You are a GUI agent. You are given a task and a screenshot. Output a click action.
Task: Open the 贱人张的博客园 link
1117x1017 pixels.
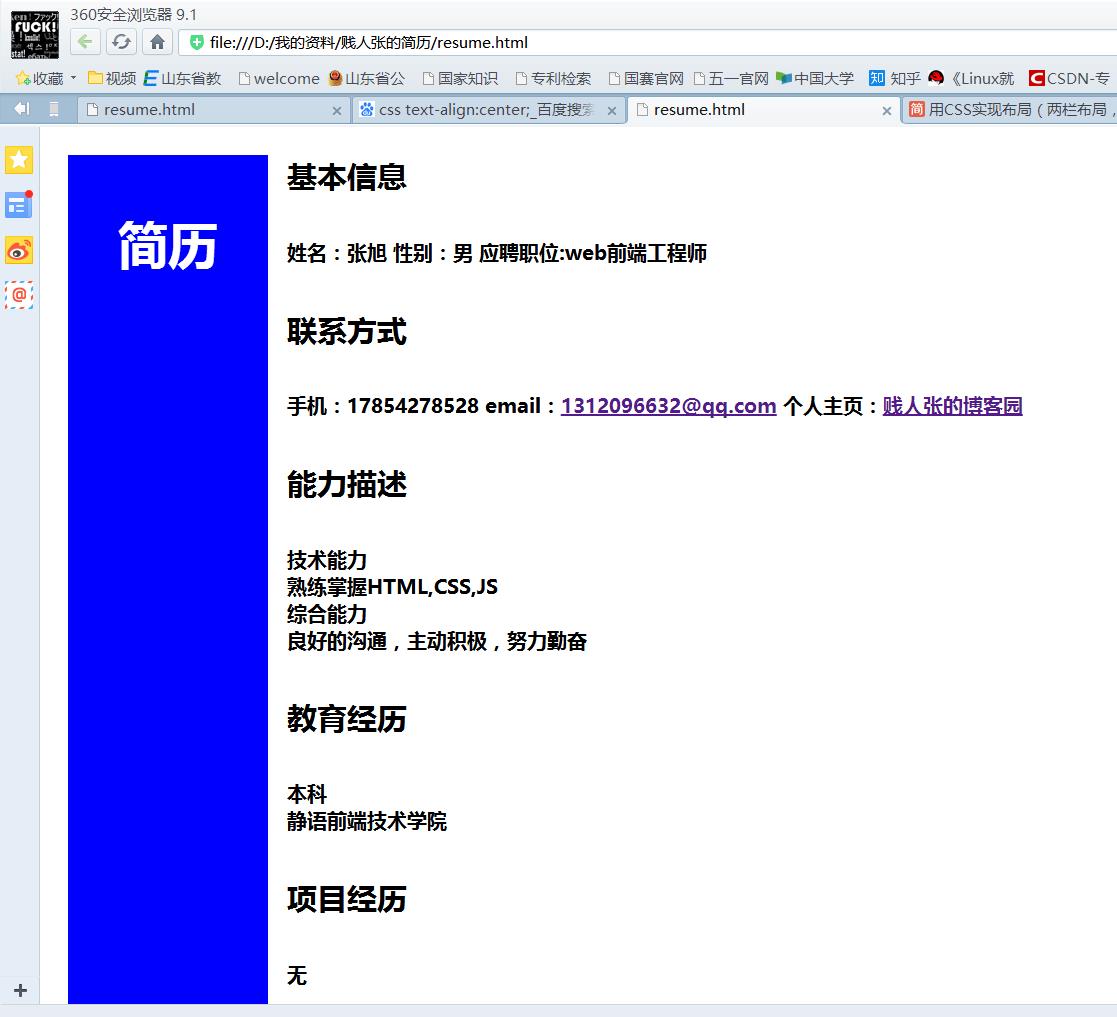(x=952, y=406)
